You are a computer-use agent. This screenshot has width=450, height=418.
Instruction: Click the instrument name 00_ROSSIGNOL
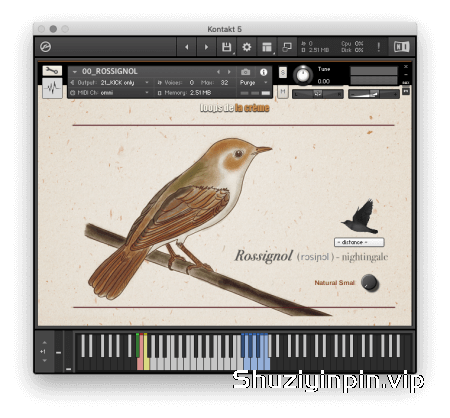(x=110, y=71)
